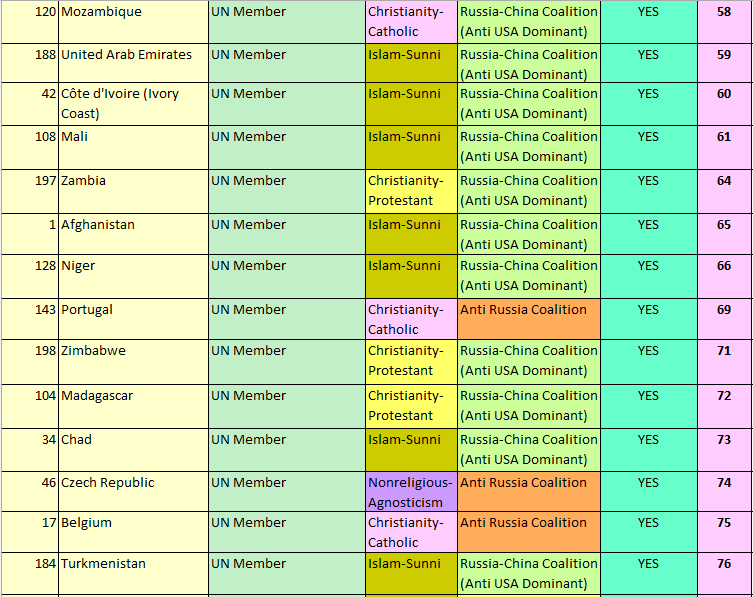Select Chad's YES cell
Image resolution: width=753 pixels, height=597 pixels.
tap(649, 450)
